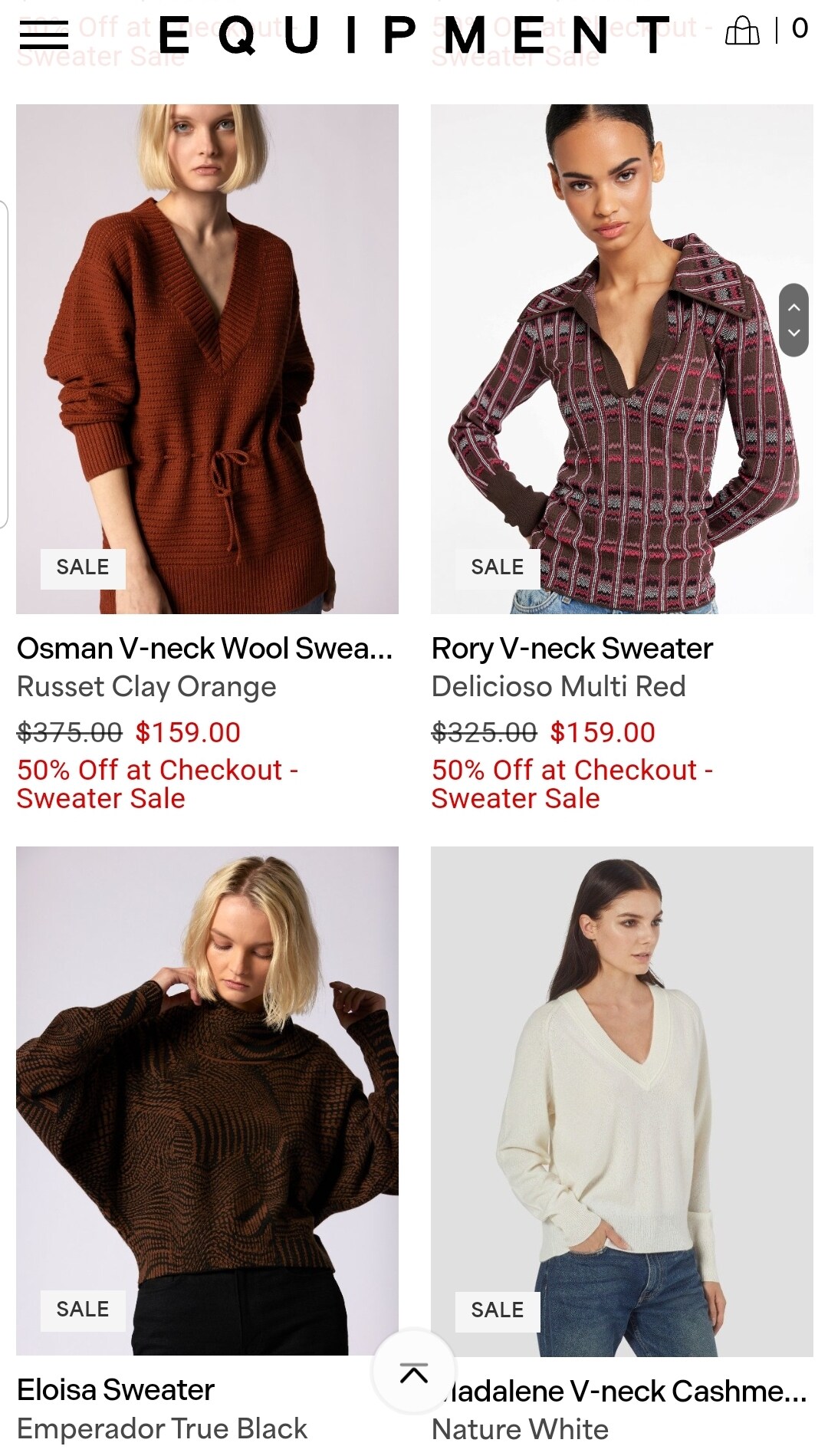Open Rory V-neck Sweater product image
This screenshot has width=828, height=1456.
pyautogui.click(x=622, y=359)
